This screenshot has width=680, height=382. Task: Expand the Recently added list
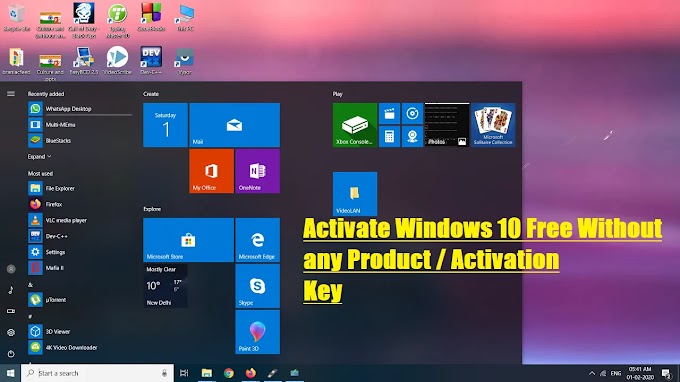(39, 157)
